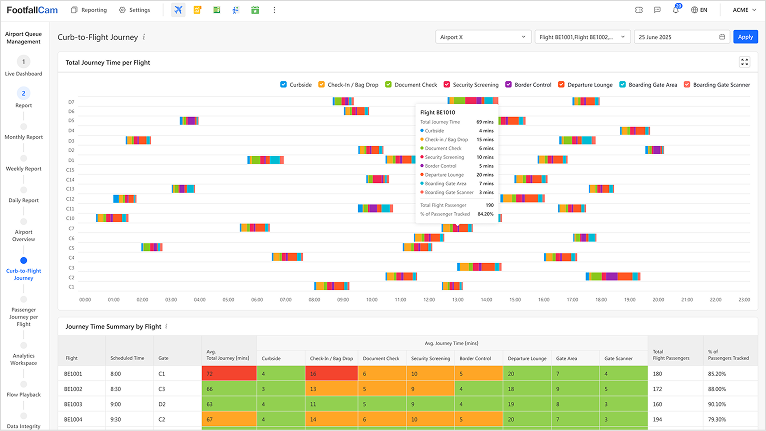Open the Settings menu
766x431 pixels.
click(x=135, y=10)
